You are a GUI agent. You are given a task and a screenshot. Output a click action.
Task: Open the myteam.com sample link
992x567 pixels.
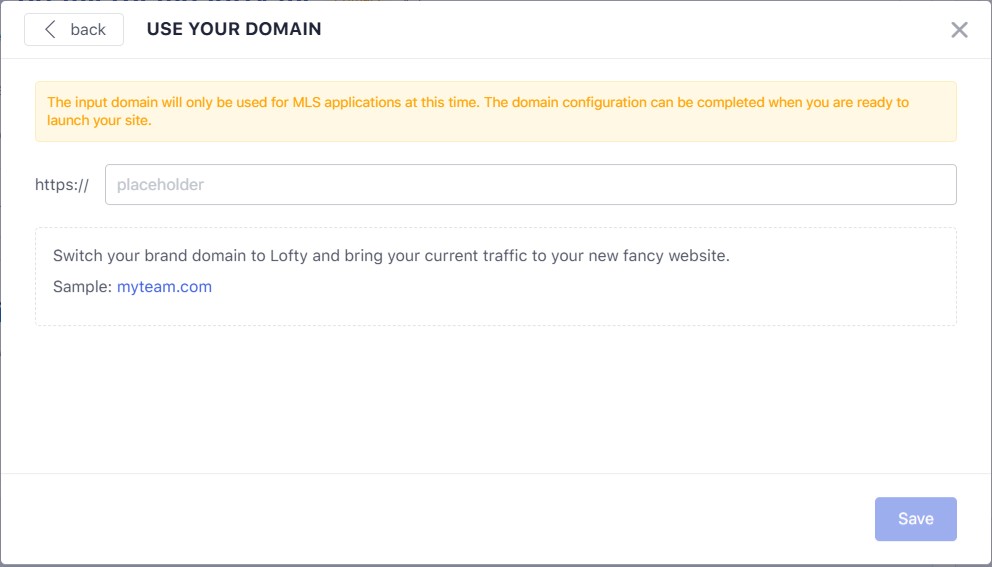click(x=164, y=287)
